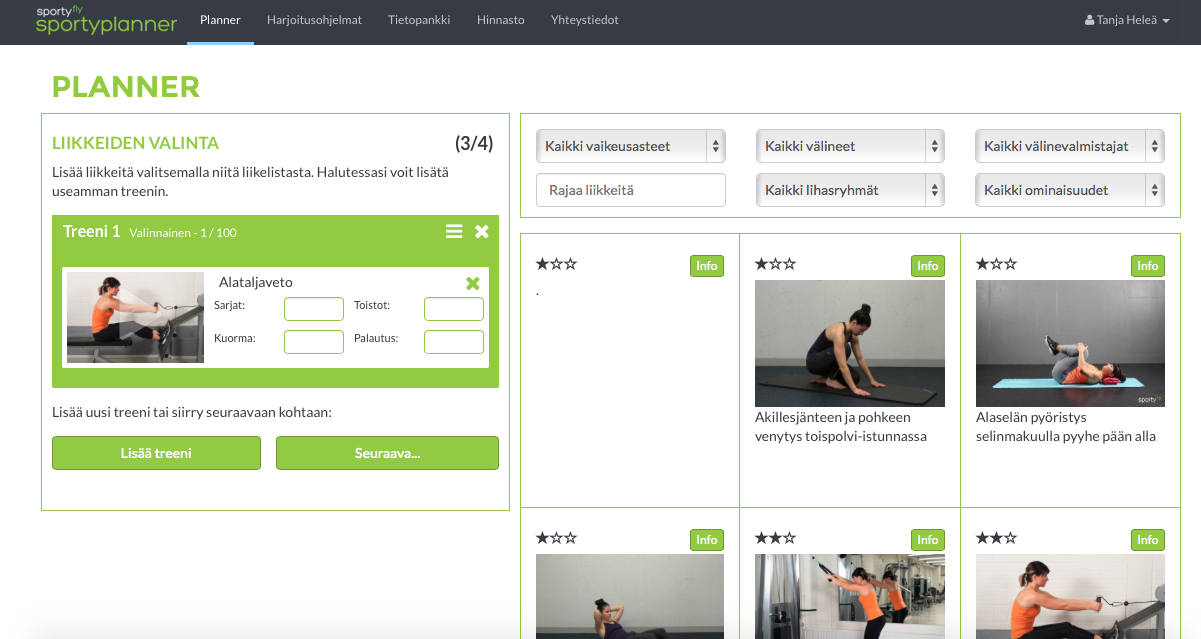
Task: Open Kaikki ominaisuudet dropdown
Action: [1070, 190]
